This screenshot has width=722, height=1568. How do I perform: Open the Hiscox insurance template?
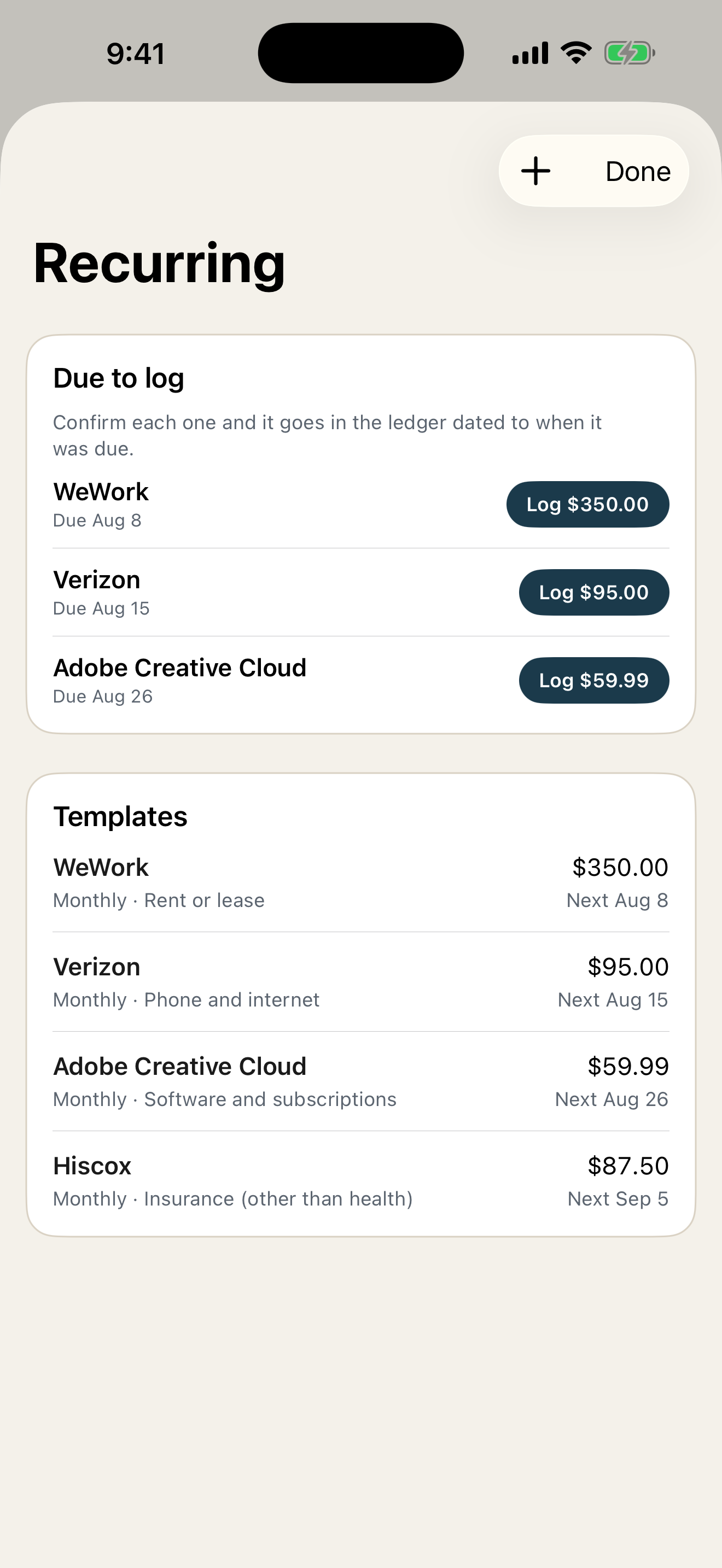[361, 1181]
